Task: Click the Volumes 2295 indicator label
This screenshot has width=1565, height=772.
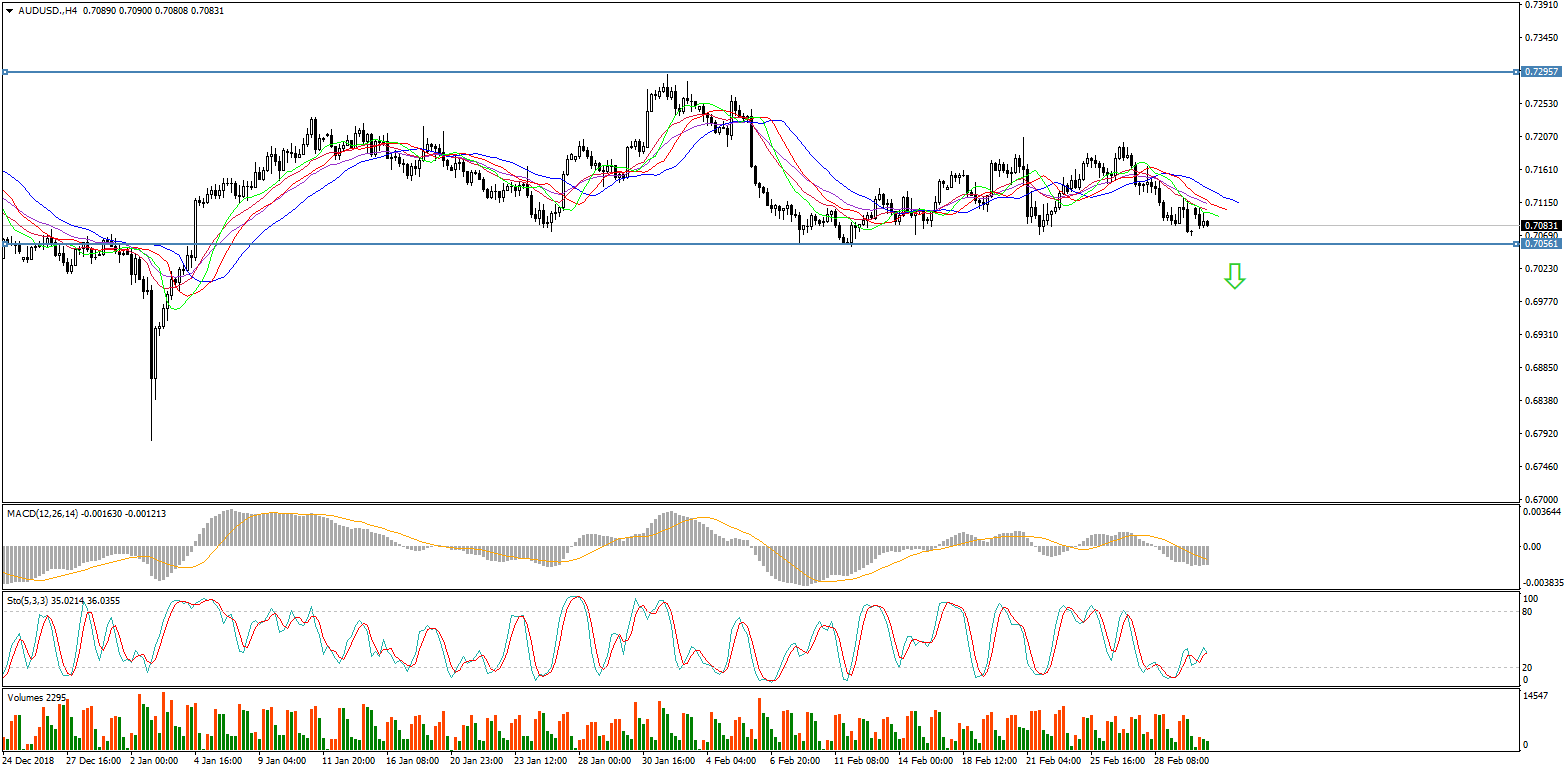Action: pos(36,696)
